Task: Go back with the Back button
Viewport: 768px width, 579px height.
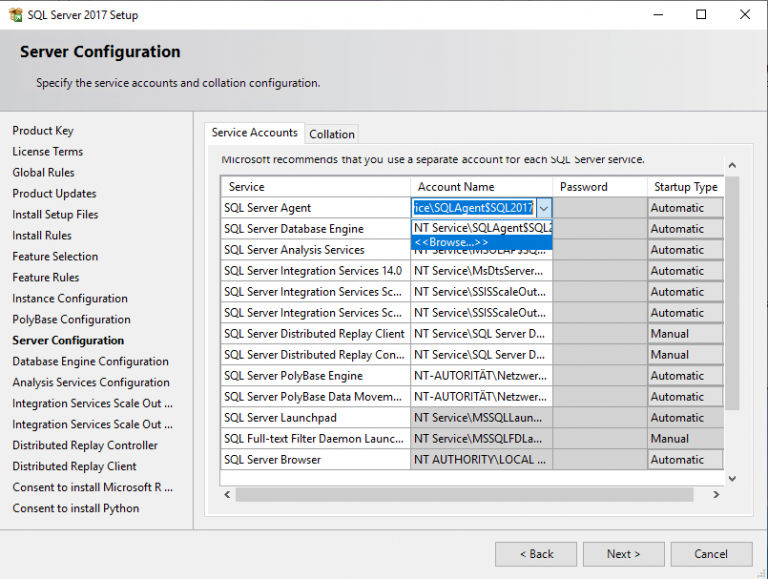Action: click(x=536, y=554)
